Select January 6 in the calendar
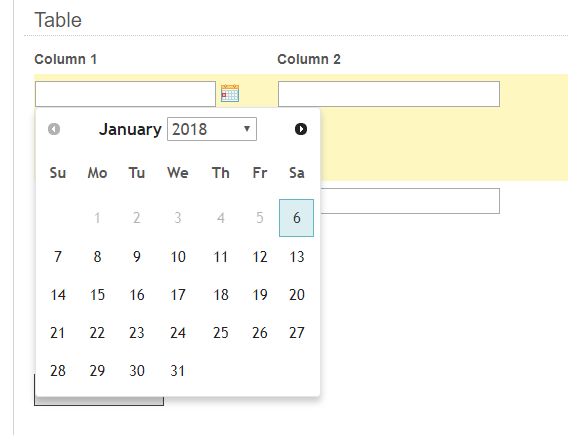 pyautogui.click(x=296, y=218)
